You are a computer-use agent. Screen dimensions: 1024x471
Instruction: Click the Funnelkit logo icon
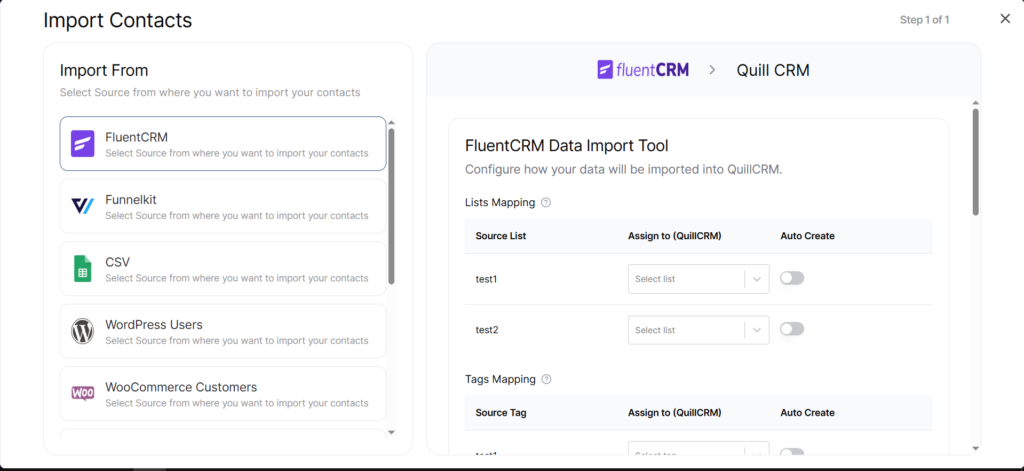pos(83,206)
